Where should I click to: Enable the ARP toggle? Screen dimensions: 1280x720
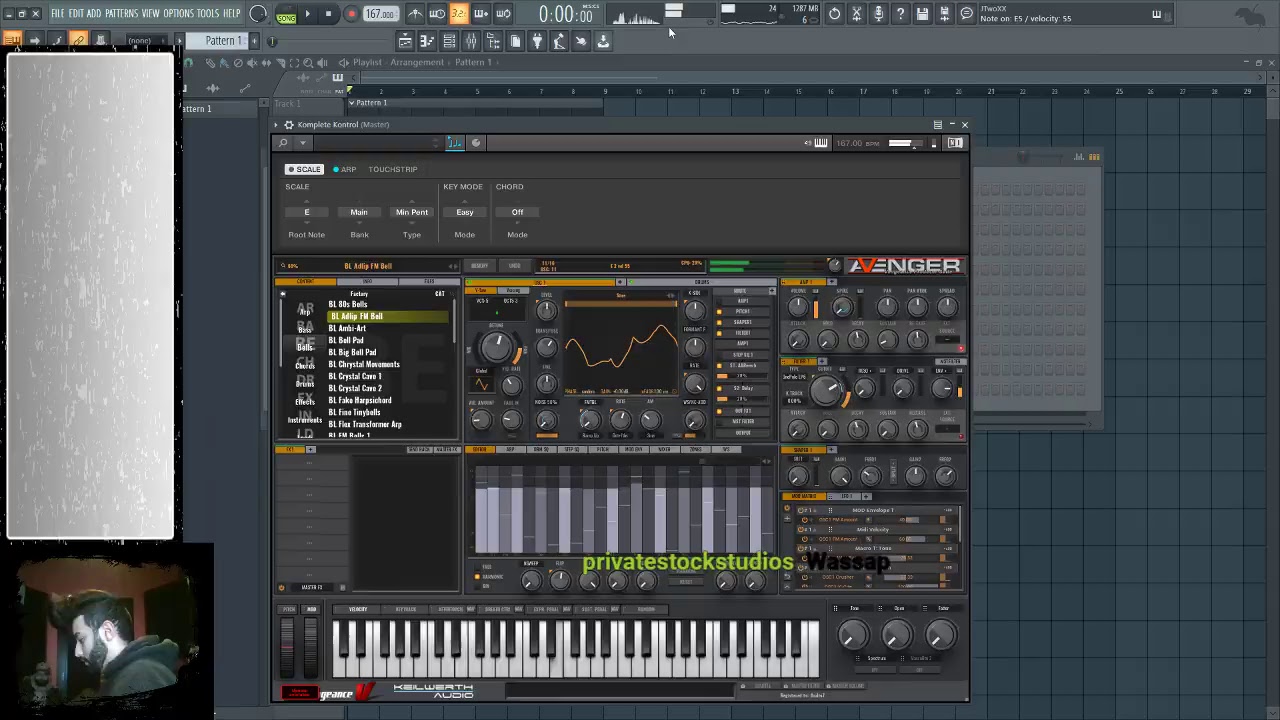pyautogui.click(x=345, y=169)
